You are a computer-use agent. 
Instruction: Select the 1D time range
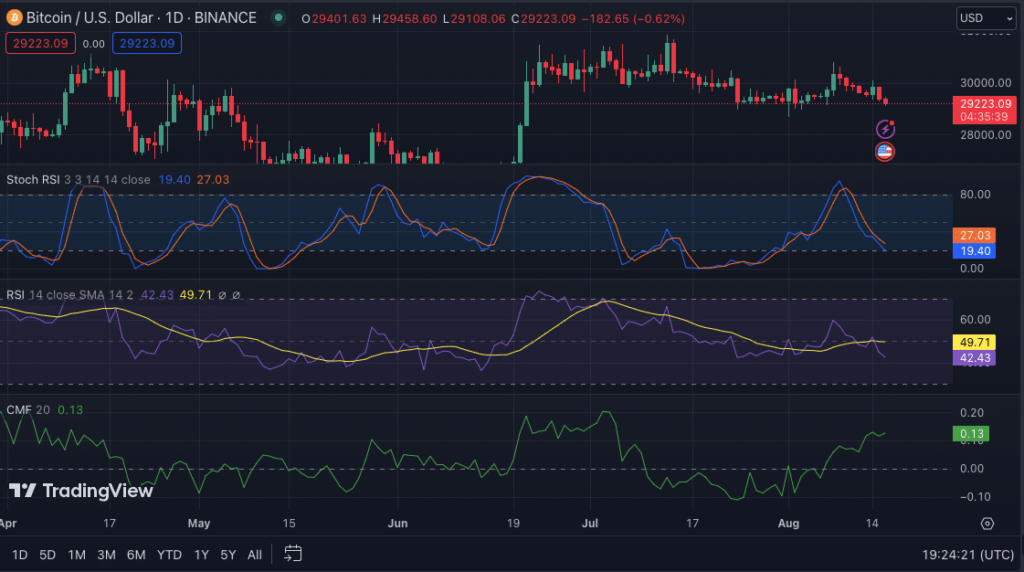tap(20, 554)
